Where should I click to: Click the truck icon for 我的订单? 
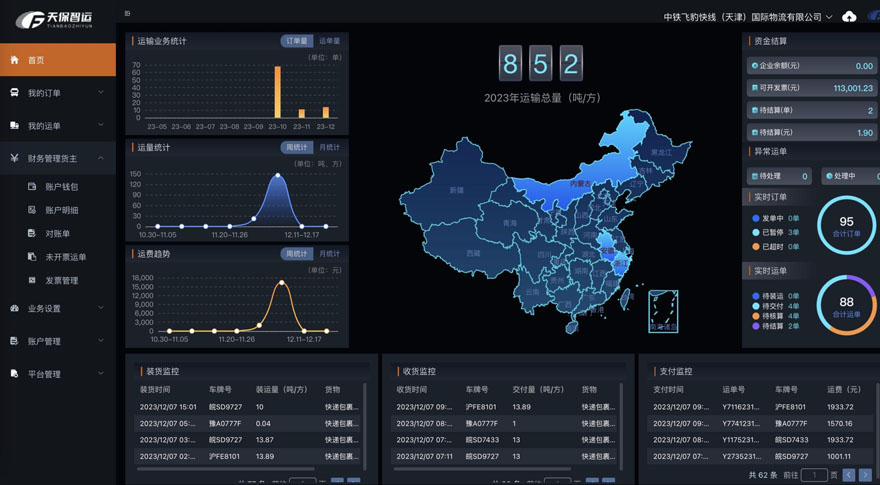click(x=14, y=93)
